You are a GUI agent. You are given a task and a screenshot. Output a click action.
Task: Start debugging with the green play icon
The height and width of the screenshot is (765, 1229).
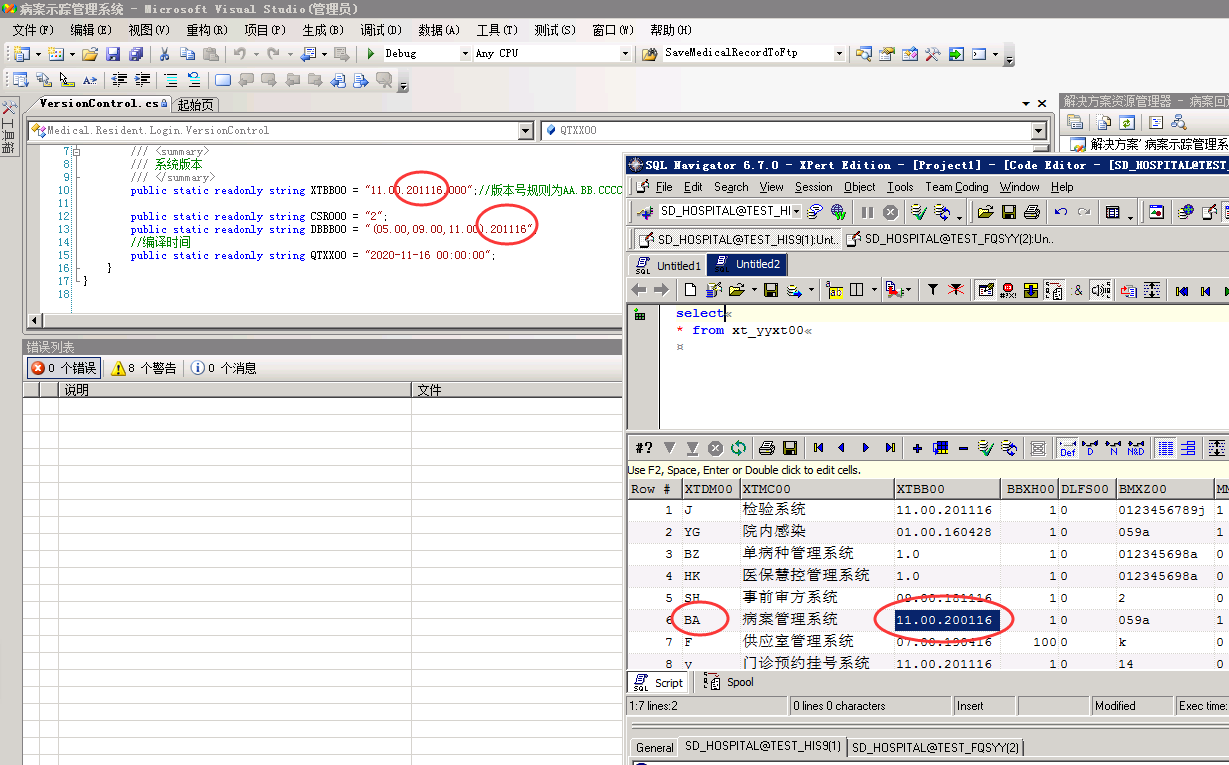(371, 54)
